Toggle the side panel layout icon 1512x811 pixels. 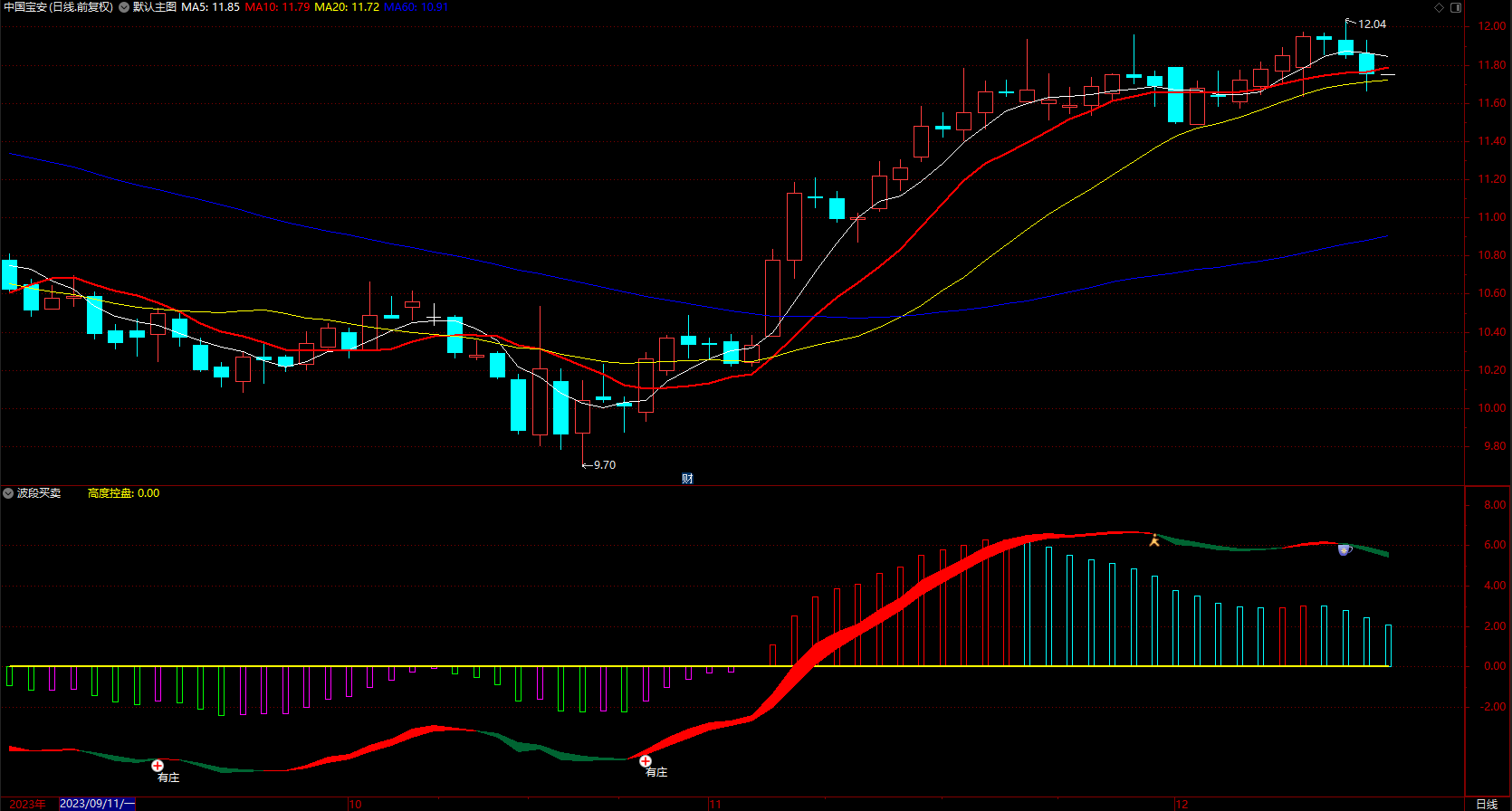(x=1456, y=7)
